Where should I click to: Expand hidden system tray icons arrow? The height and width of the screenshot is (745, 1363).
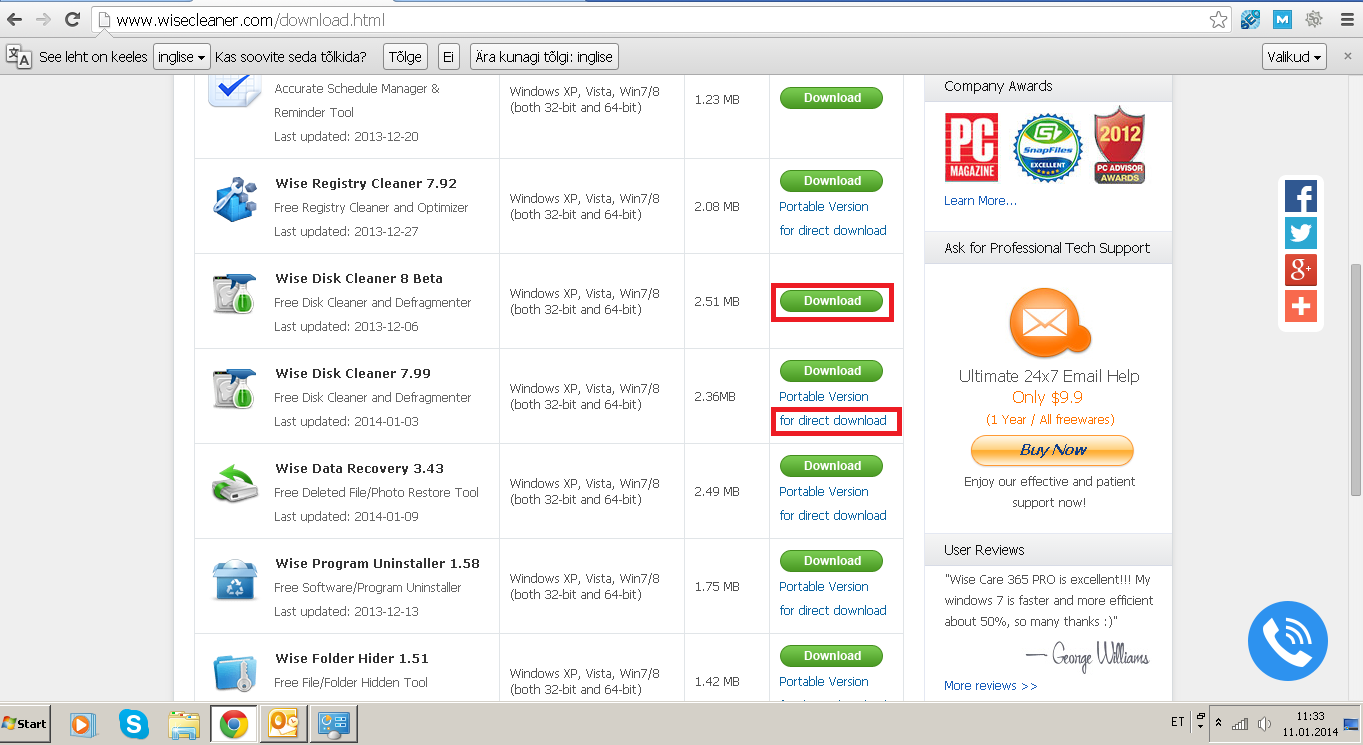pos(1218,723)
